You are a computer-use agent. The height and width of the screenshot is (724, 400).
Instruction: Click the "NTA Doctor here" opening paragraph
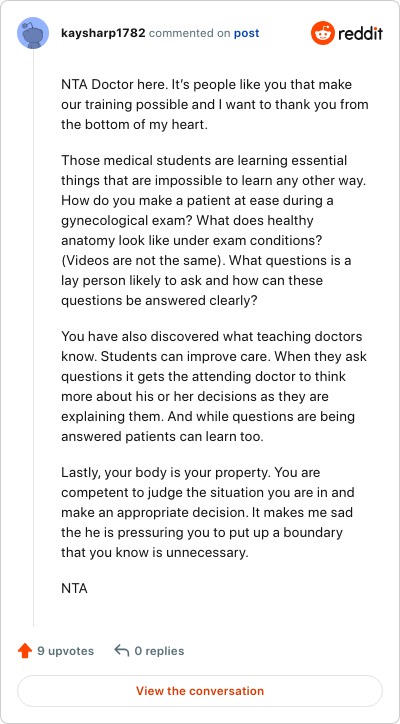[215, 105]
